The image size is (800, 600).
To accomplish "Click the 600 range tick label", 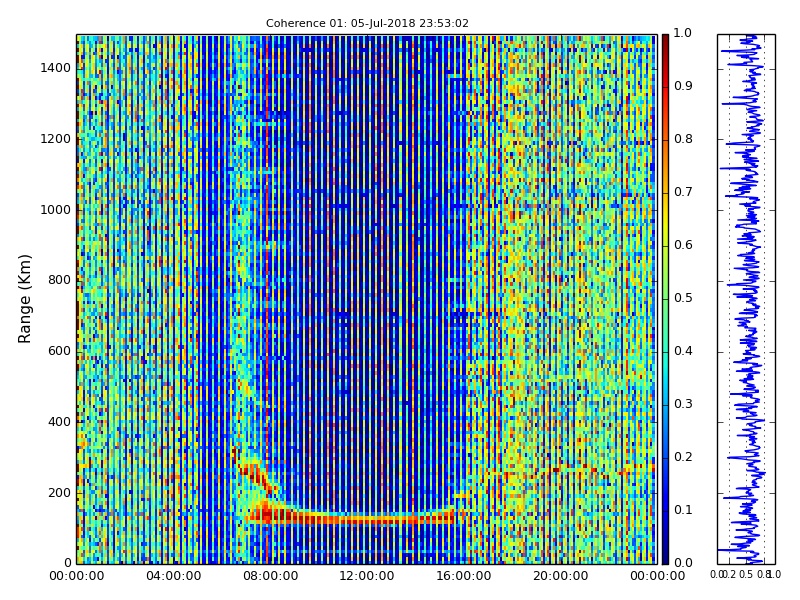I will 60,351.
